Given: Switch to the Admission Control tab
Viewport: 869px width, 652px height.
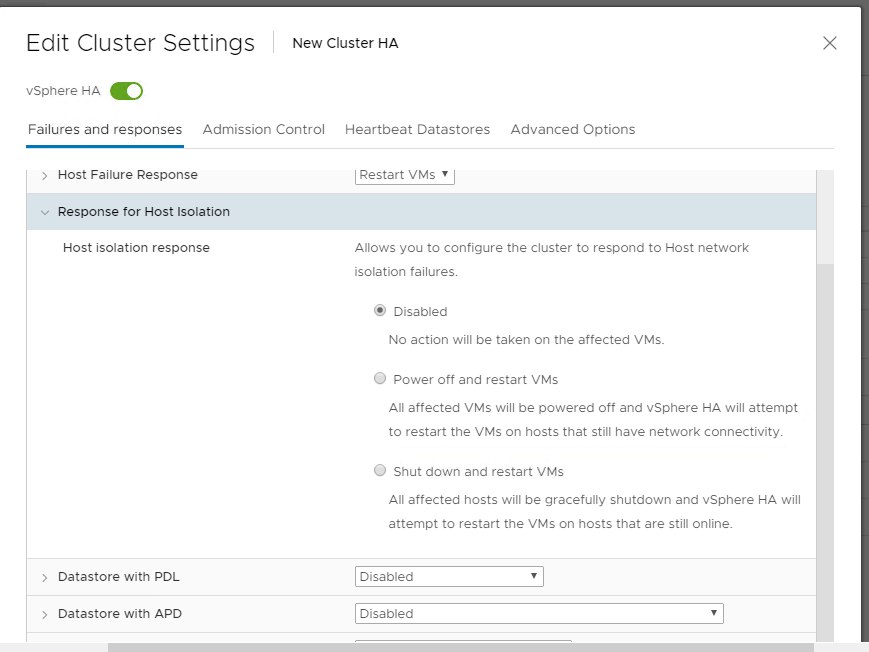Looking at the screenshot, I should point(264,129).
